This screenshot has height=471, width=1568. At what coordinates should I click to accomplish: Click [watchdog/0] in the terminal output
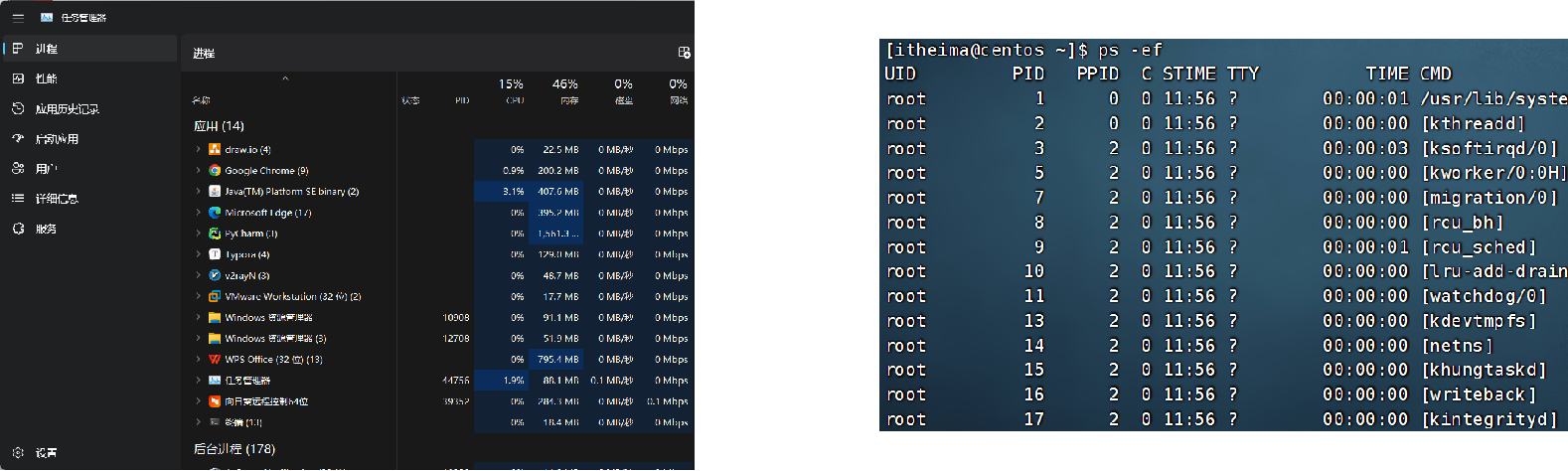1484,296
